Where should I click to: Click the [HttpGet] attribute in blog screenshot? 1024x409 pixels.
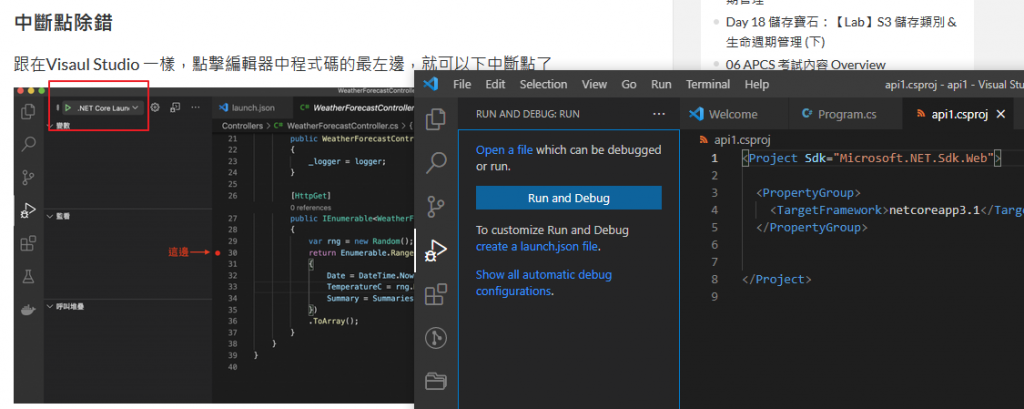[312, 195]
